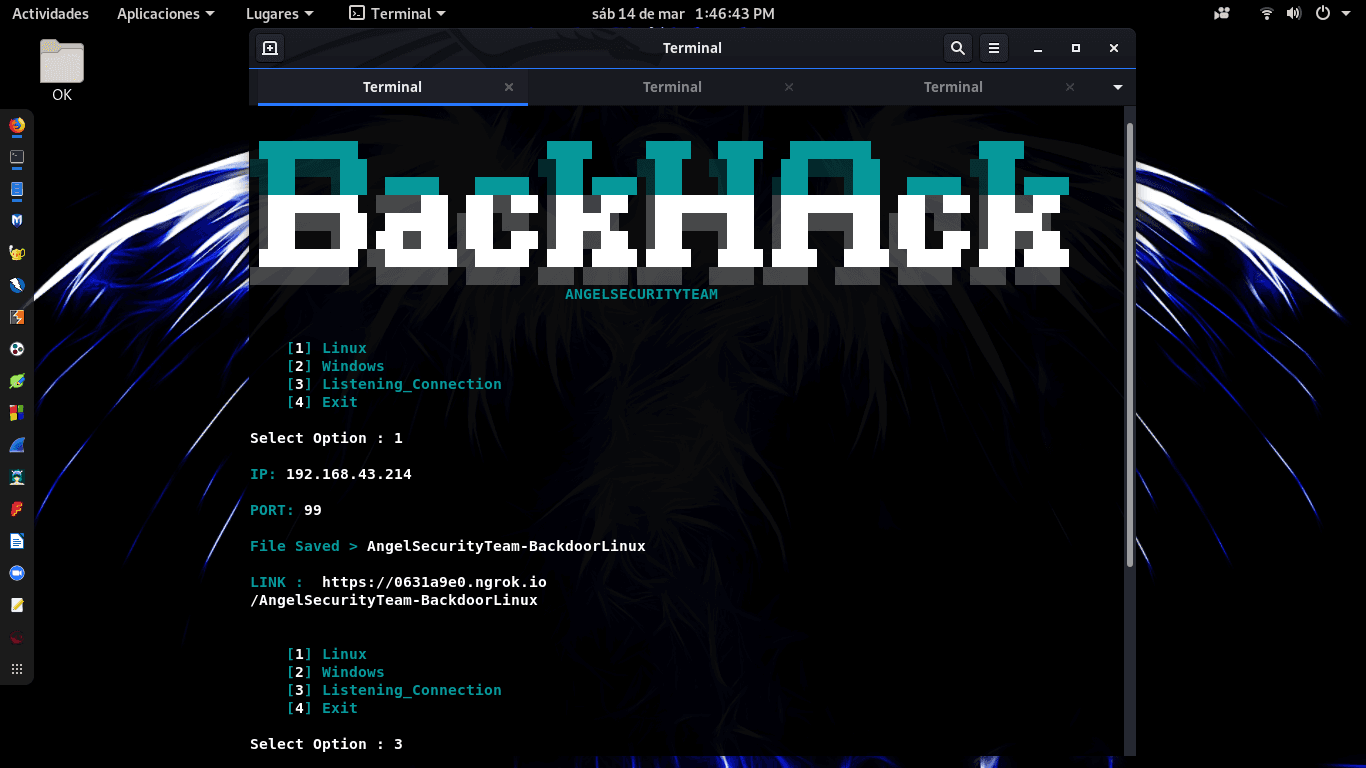Open the Aplicaciones menu
This screenshot has height=768, width=1366.
[165, 13]
